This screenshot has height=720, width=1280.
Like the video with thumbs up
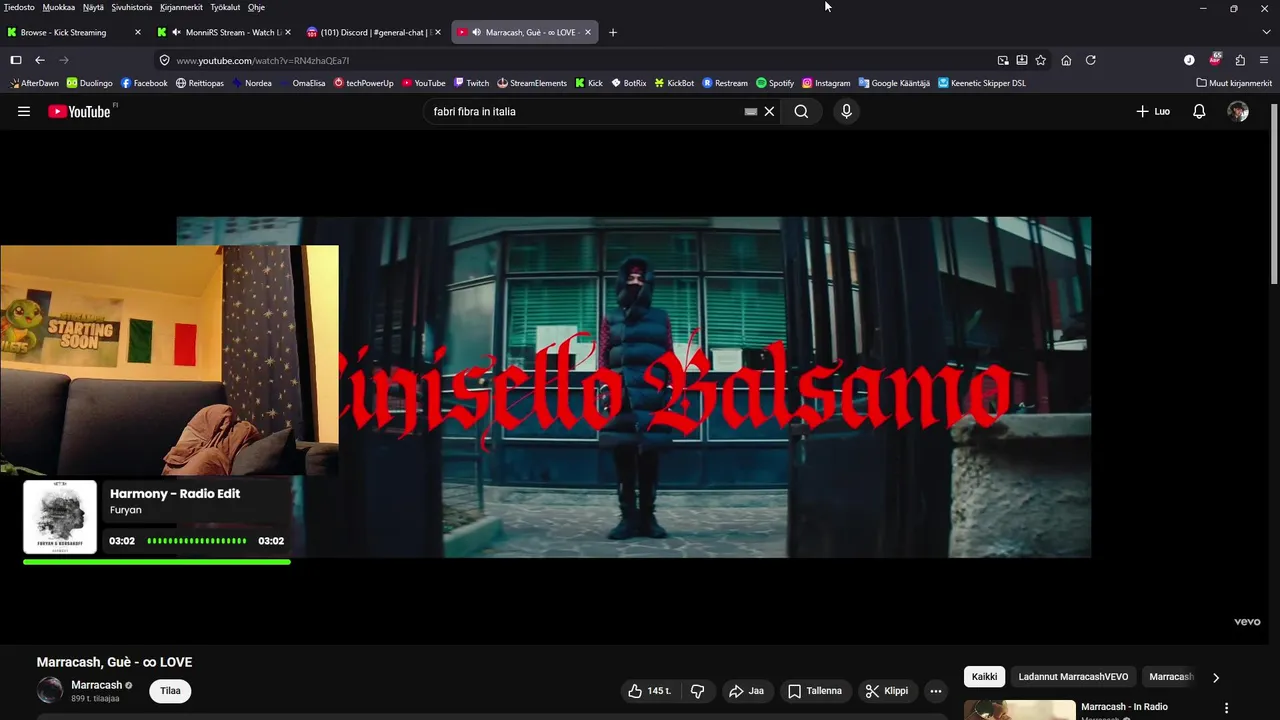(x=650, y=691)
